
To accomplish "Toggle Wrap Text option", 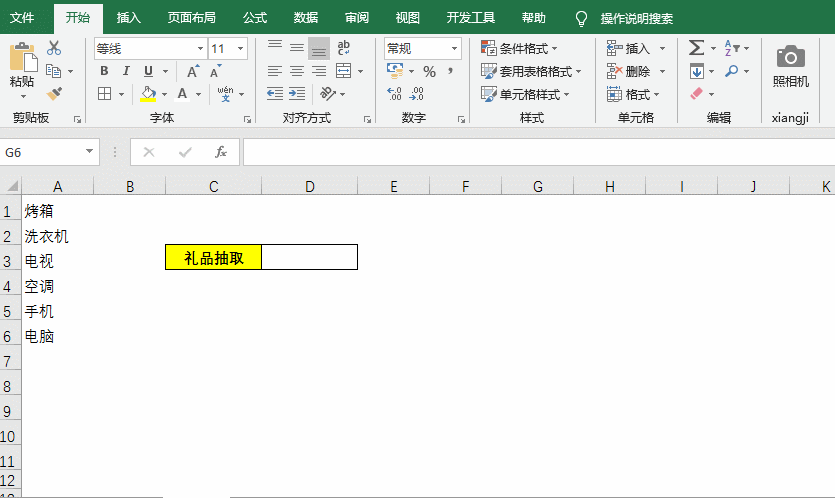I will (343, 48).
